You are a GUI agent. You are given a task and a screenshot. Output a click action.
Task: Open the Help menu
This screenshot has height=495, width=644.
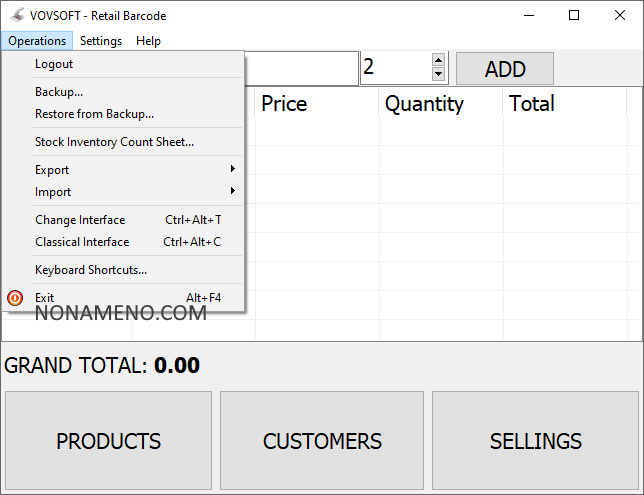148,41
